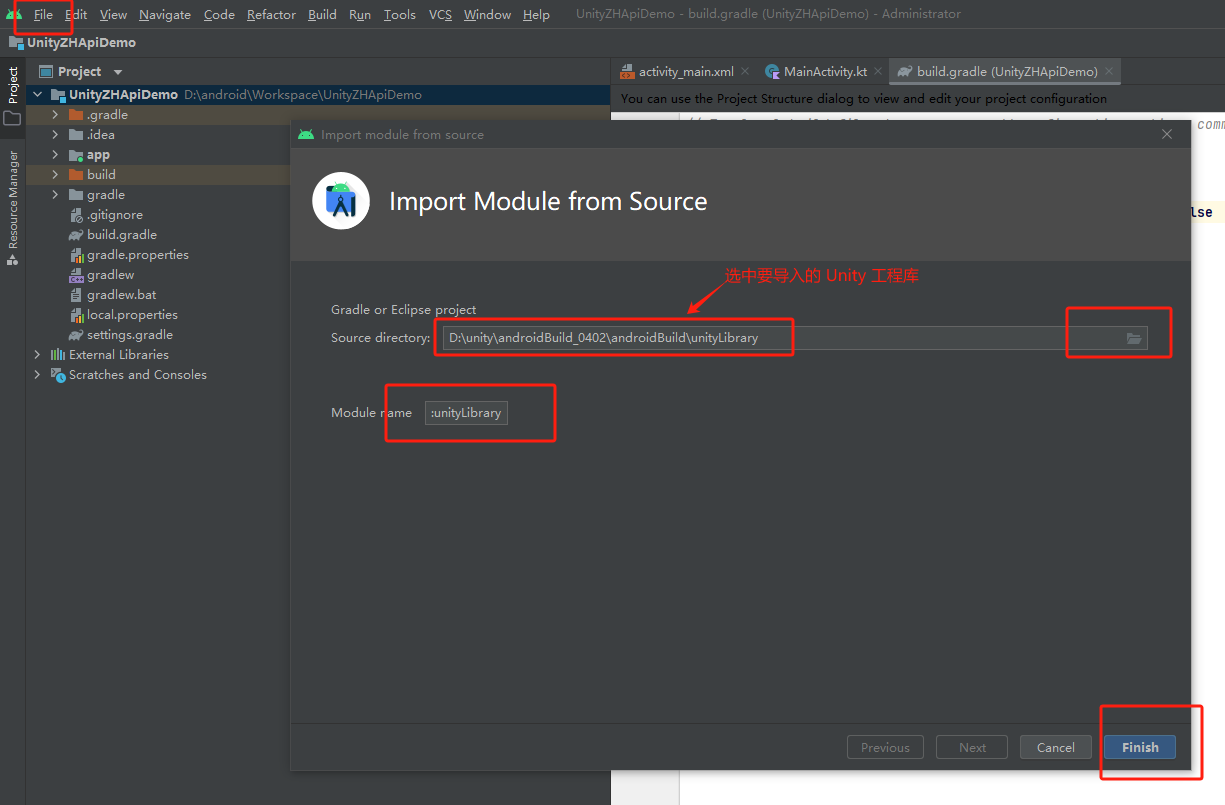Open the Help menu
1225x805 pixels.
click(536, 14)
